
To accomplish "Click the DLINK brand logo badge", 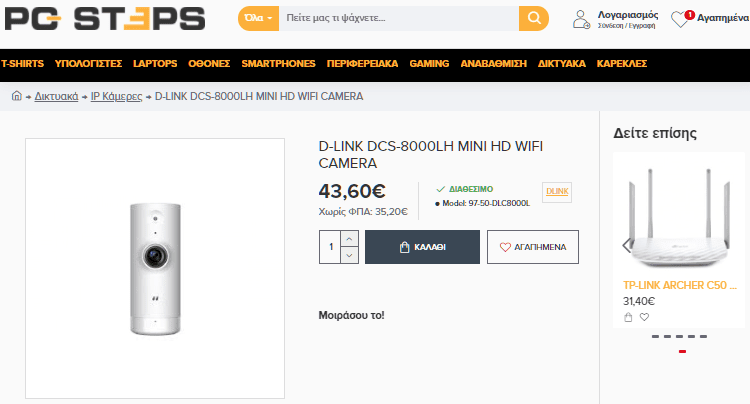I will 557,192.
